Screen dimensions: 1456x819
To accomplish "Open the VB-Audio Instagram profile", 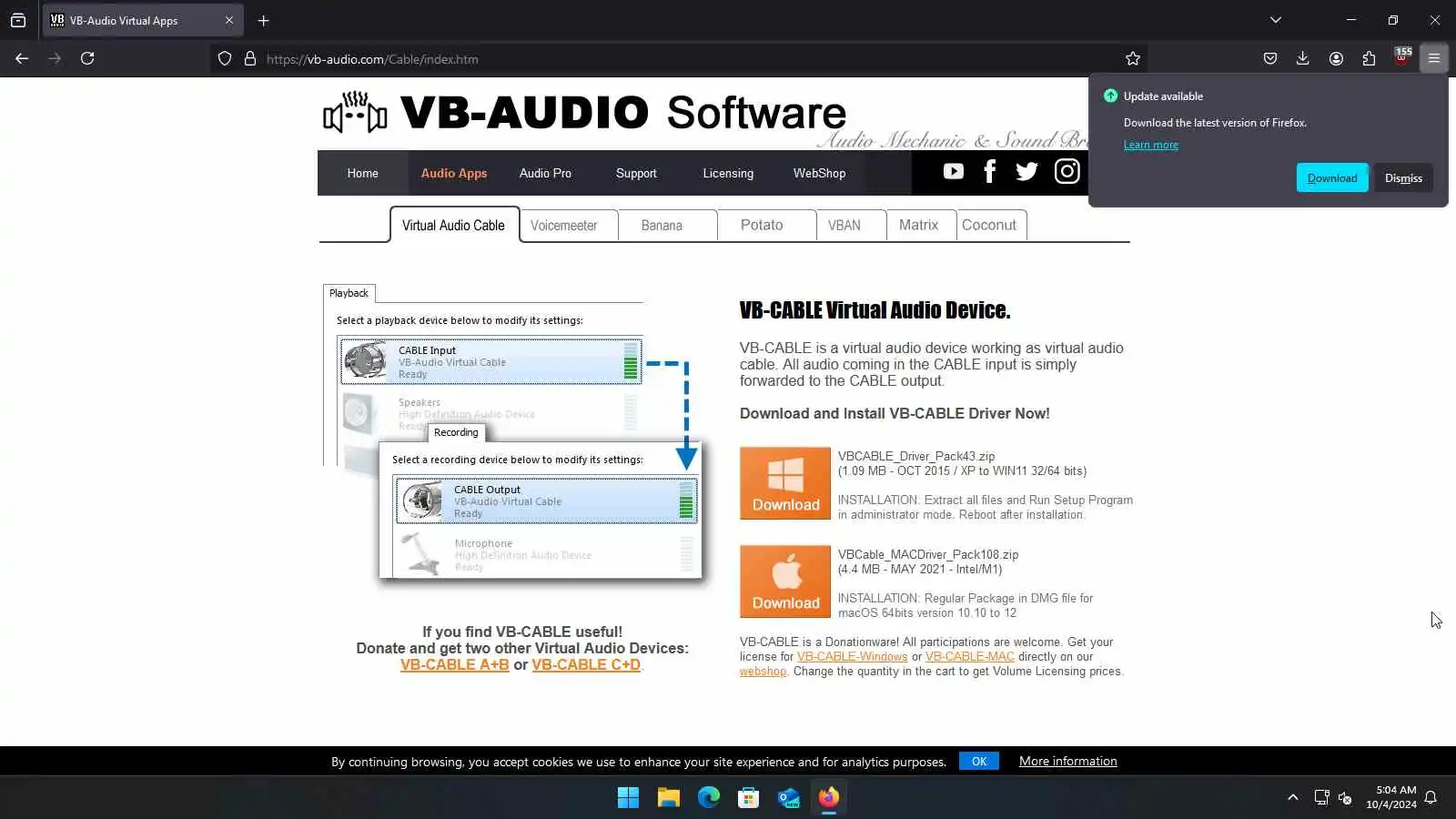I will pyautogui.click(x=1067, y=171).
